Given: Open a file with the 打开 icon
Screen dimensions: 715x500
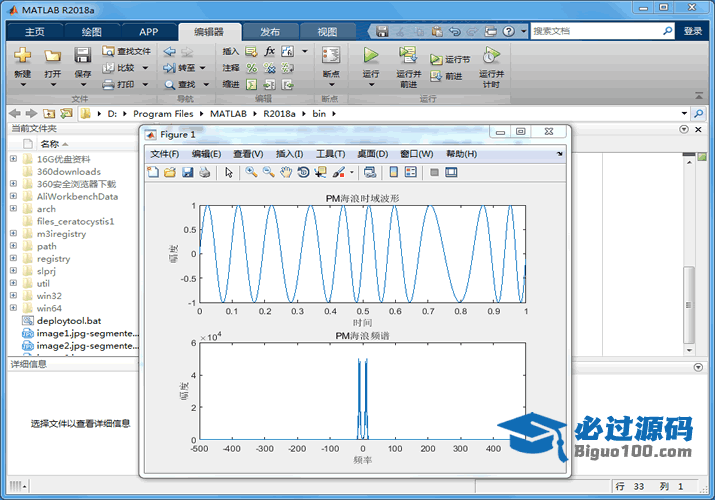Looking at the screenshot, I should click(x=52, y=56).
